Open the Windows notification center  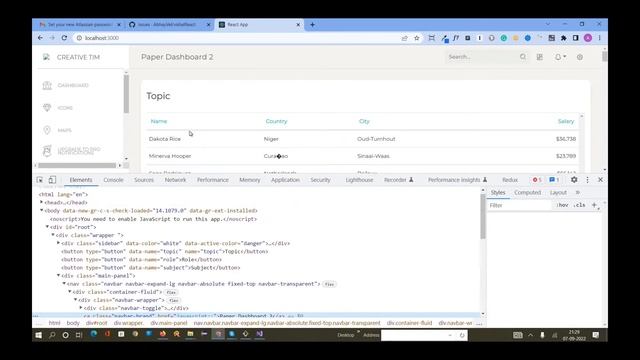(x=596, y=335)
